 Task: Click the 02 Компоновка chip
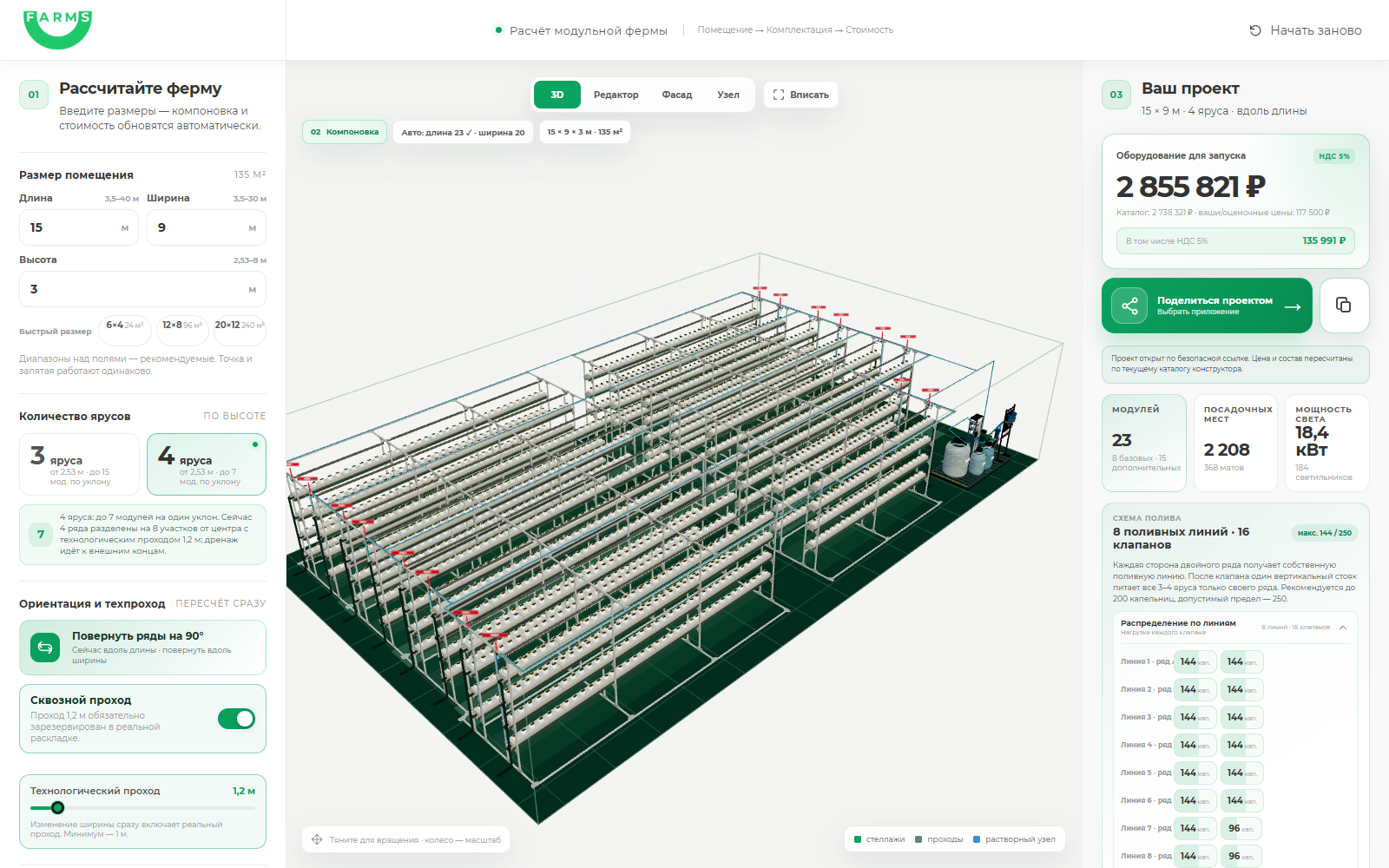pos(345,132)
